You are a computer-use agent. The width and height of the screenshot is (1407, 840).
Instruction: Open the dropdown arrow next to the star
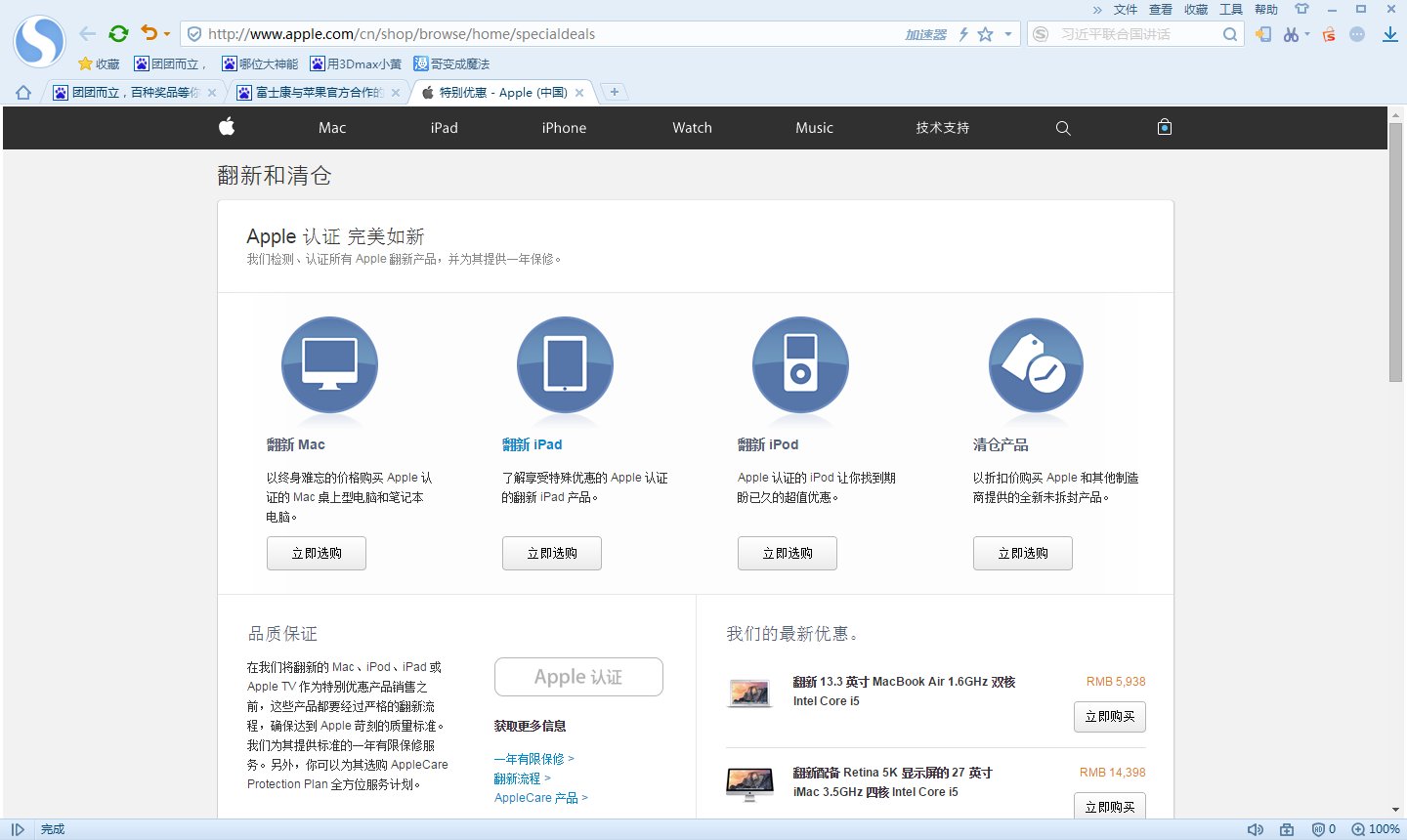tap(1008, 34)
